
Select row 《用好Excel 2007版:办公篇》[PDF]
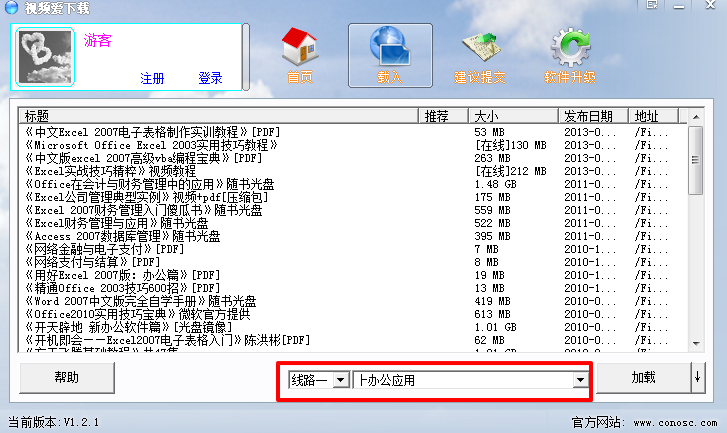coord(352,275)
